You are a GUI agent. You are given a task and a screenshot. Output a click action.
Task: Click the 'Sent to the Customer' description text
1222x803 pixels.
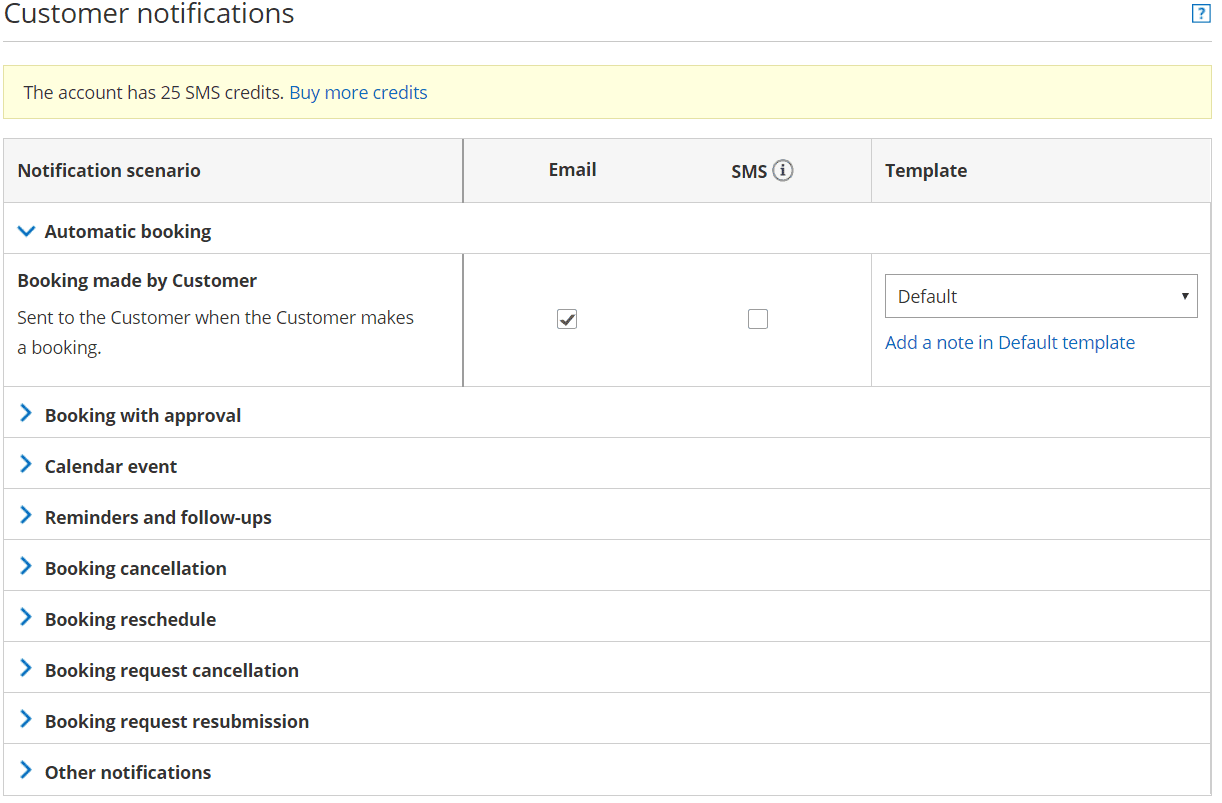click(x=215, y=333)
